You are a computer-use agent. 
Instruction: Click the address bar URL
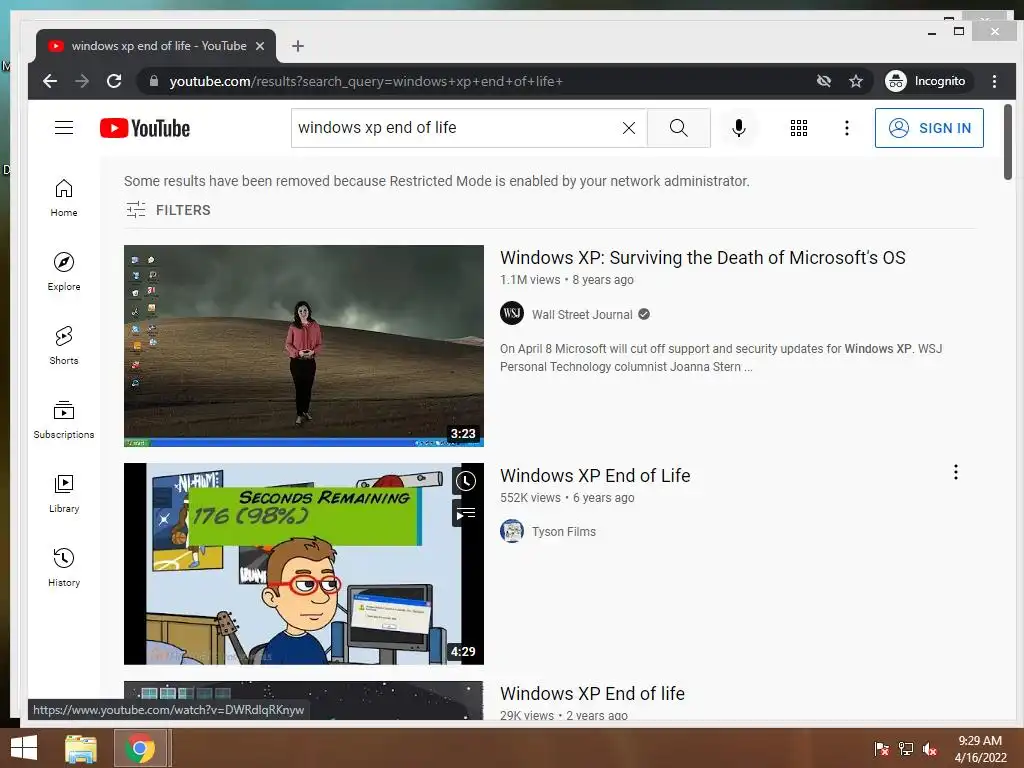366,81
